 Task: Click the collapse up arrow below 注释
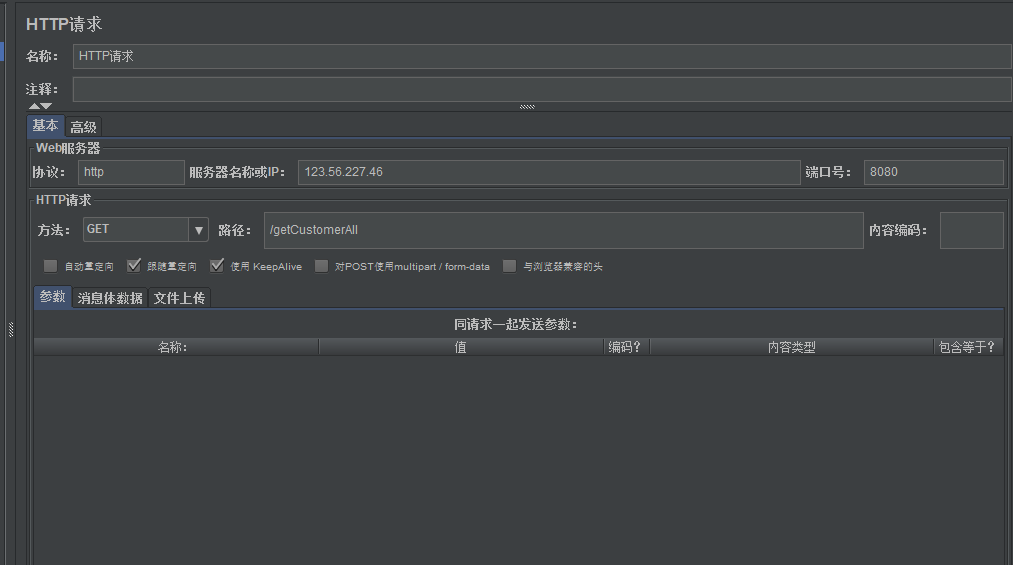click(34, 106)
